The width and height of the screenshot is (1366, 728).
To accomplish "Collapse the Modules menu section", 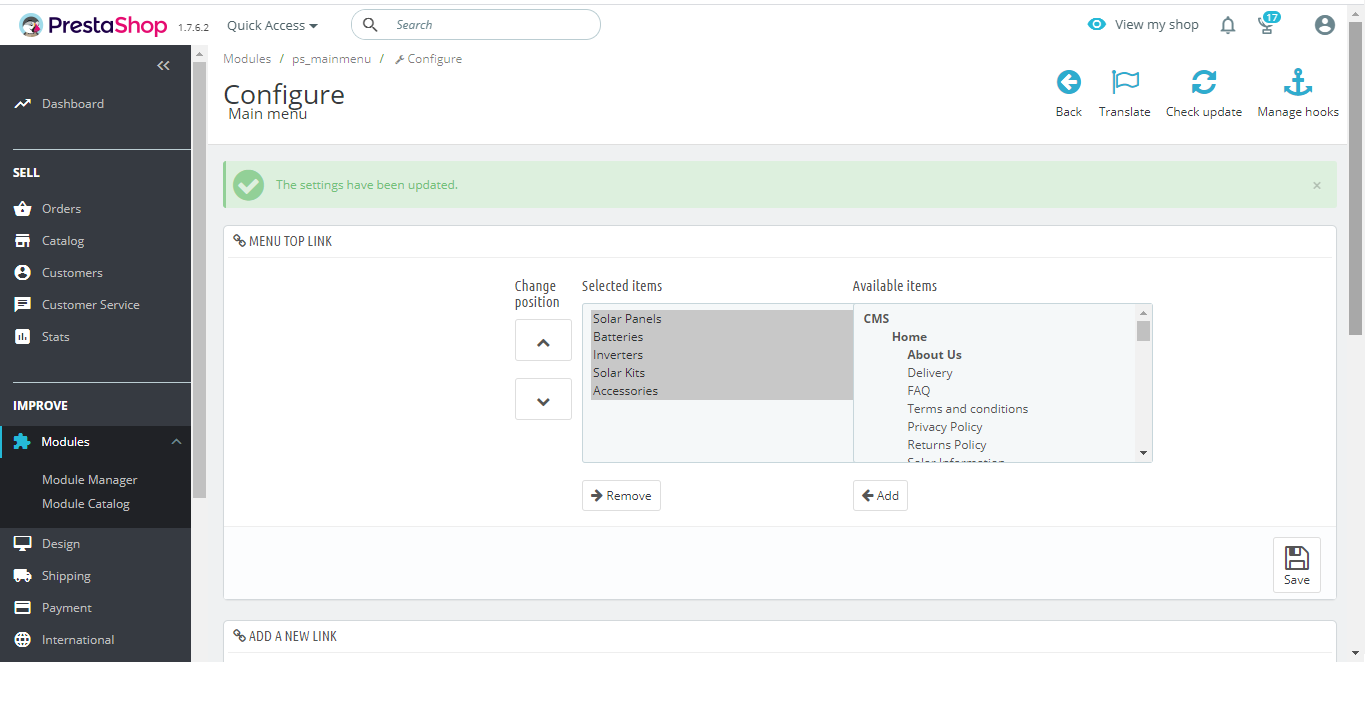I will pos(177,442).
